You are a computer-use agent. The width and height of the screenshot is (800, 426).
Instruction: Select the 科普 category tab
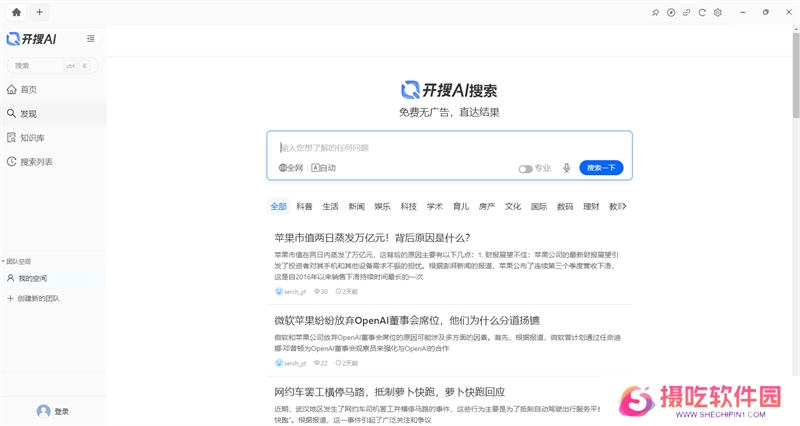coord(304,206)
